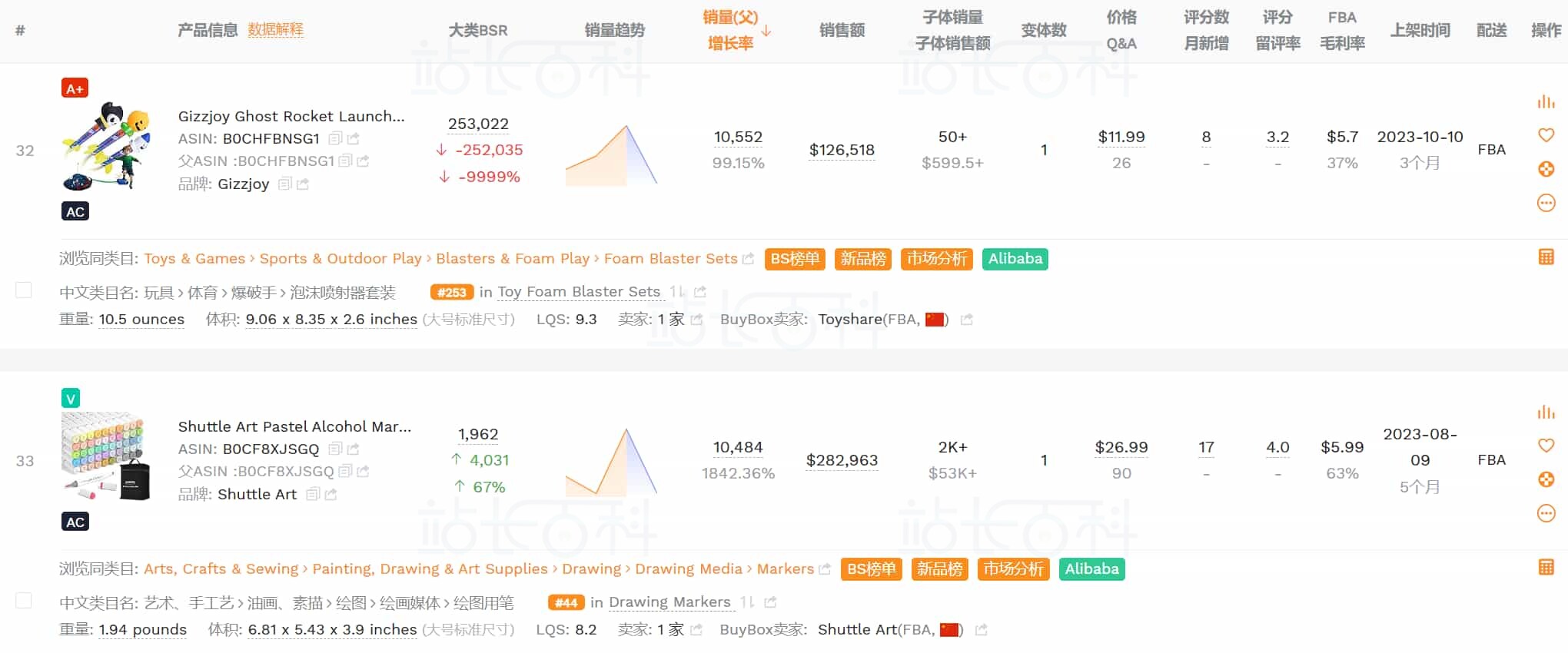Click 新品榜 button for Markers category

[x=939, y=569]
